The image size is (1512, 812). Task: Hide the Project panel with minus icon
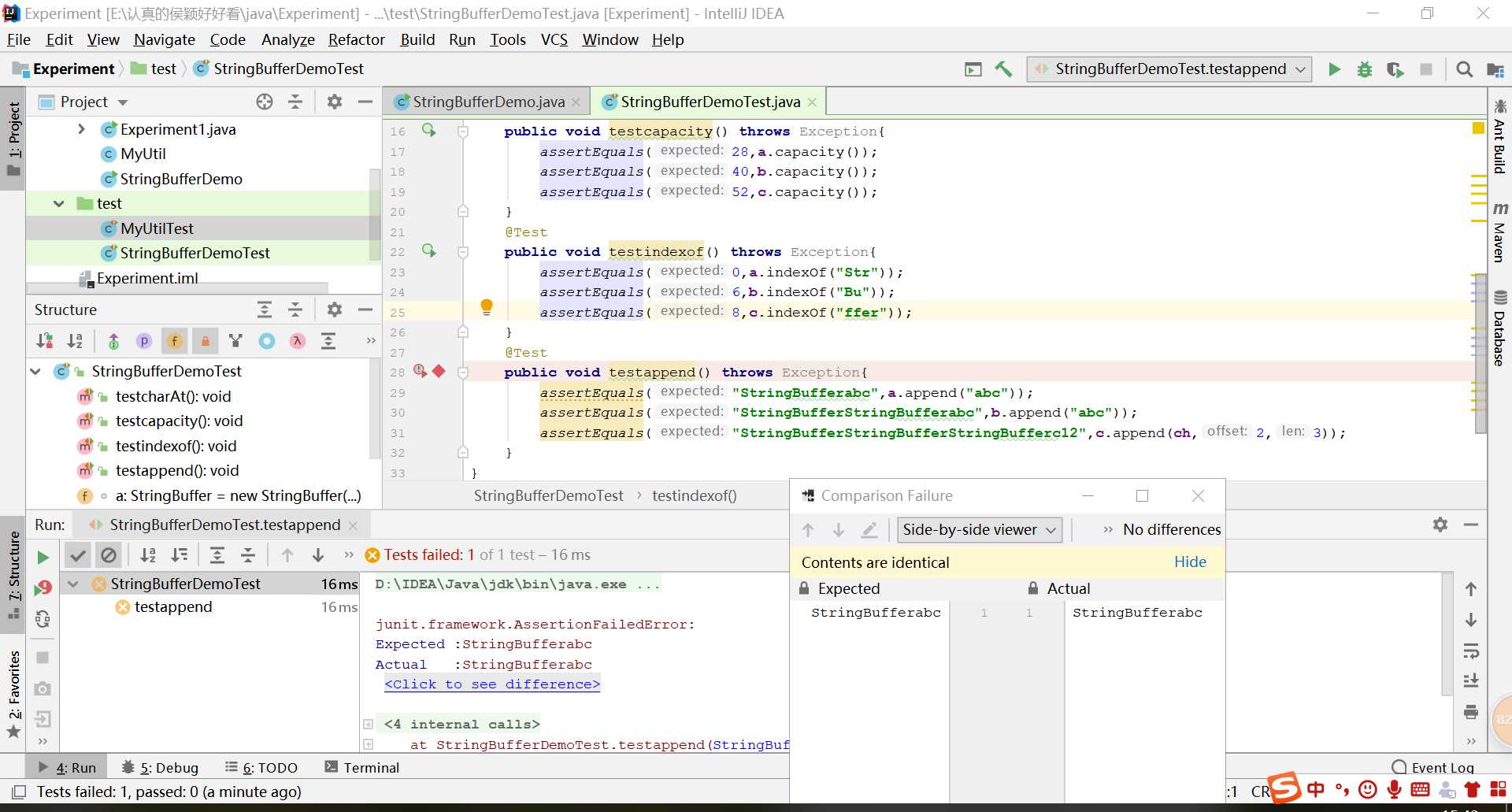(x=365, y=102)
